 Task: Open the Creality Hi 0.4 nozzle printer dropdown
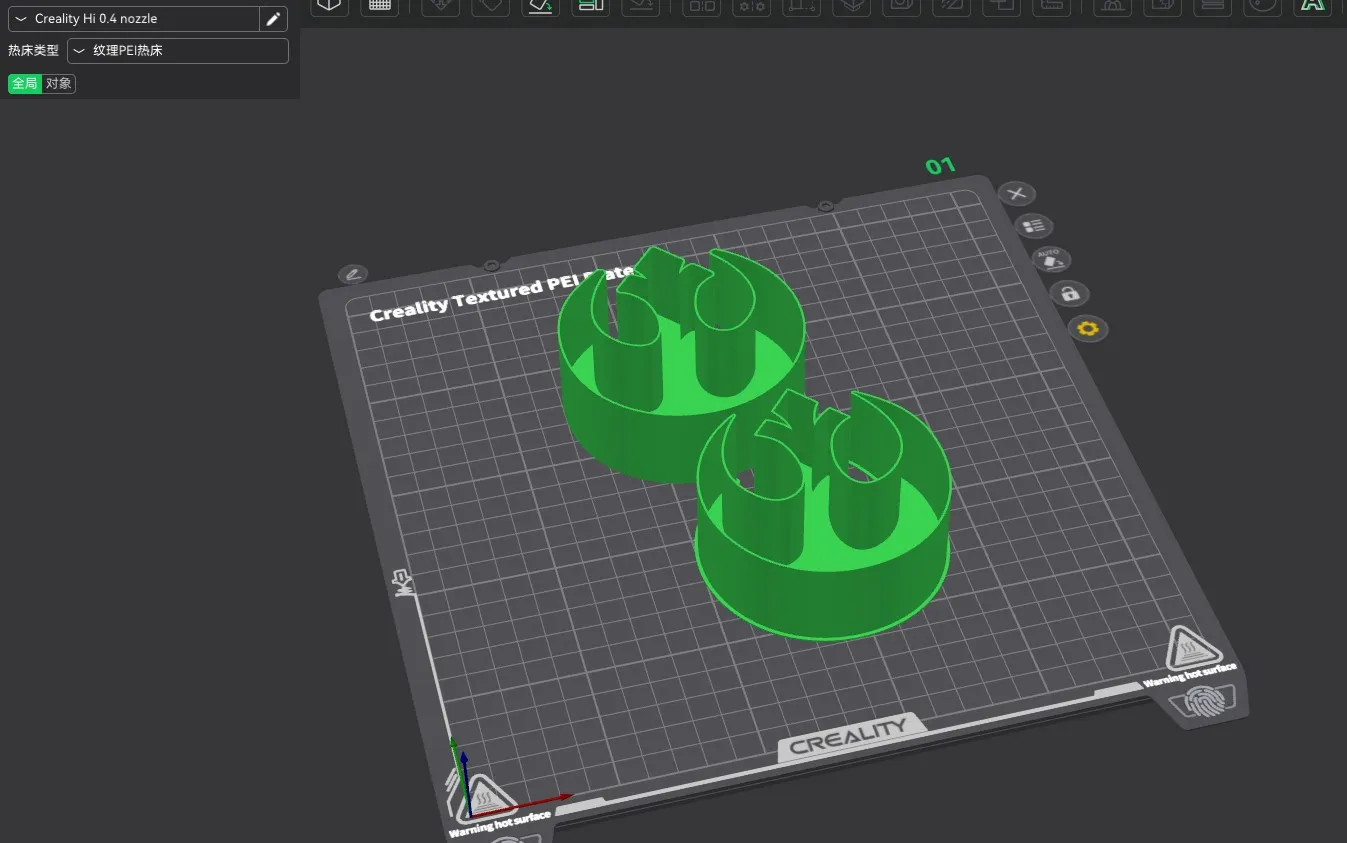tap(133, 19)
